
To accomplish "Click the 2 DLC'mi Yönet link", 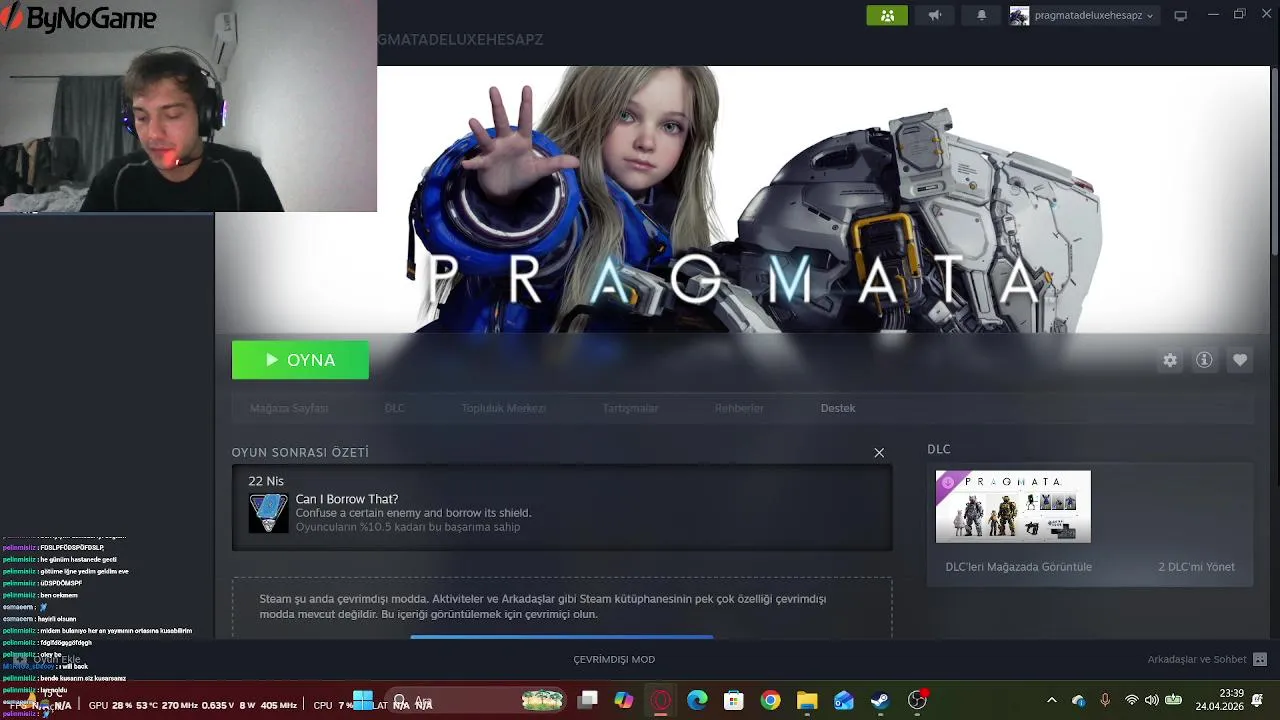I will click(x=1196, y=567).
